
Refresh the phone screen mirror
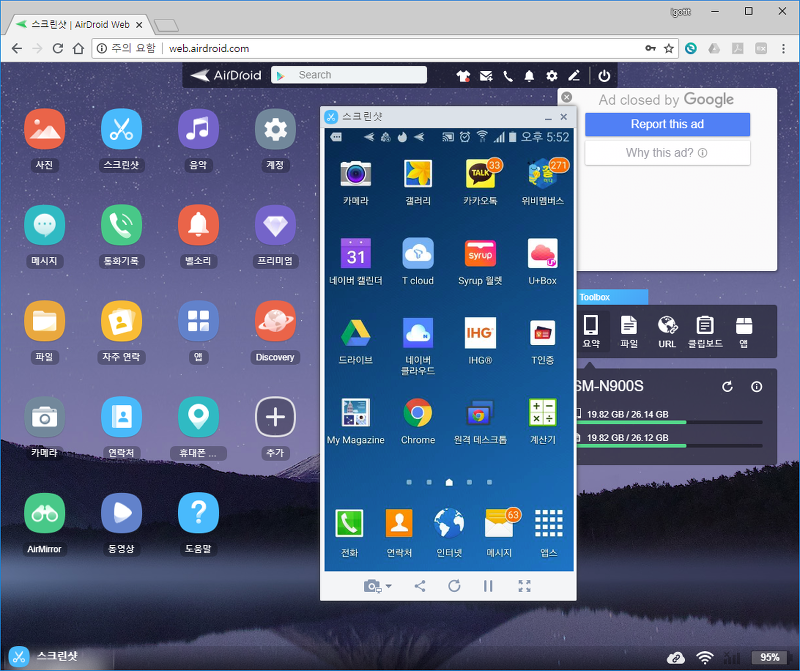click(x=454, y=586)
